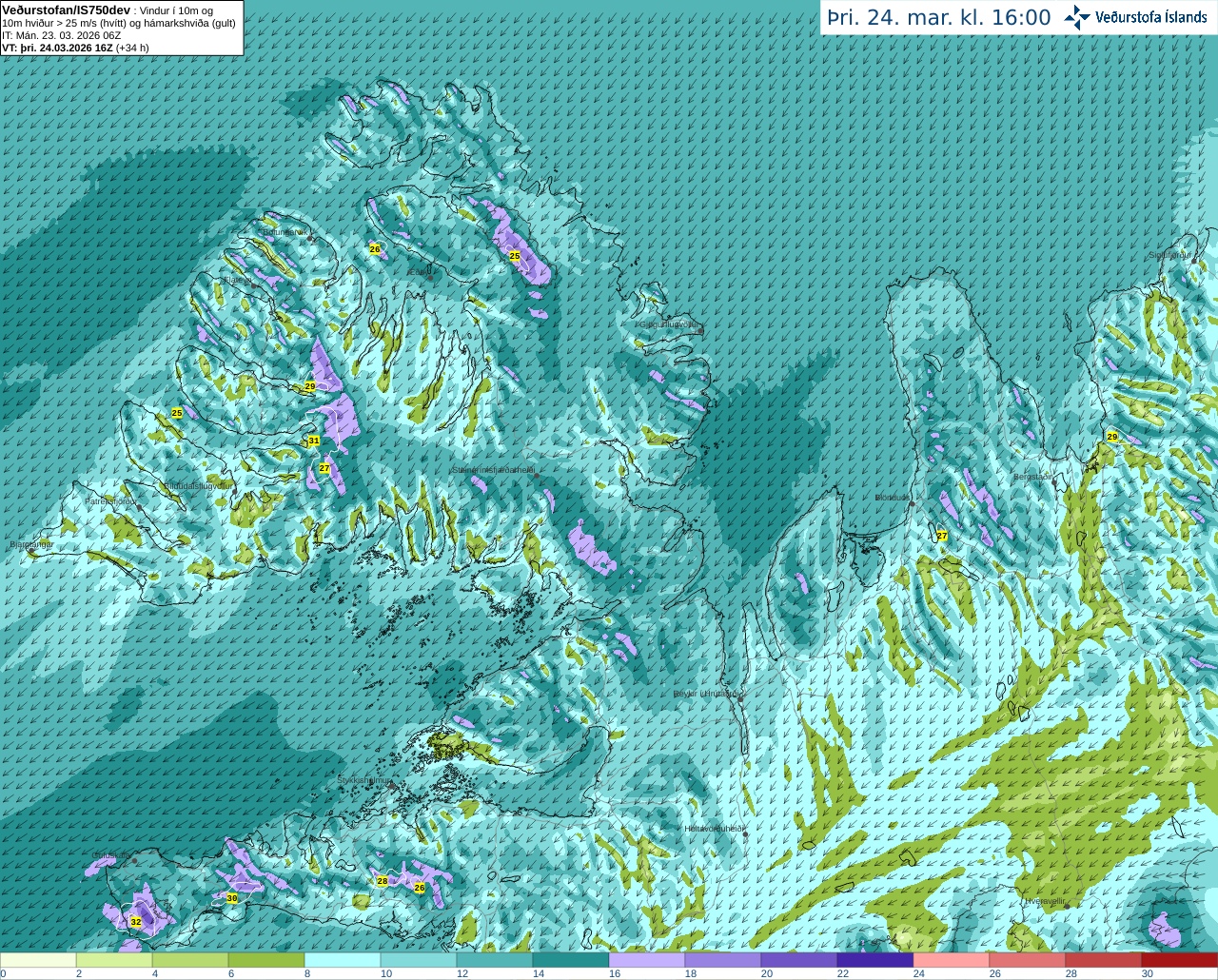Image resolution: width=1218 pixels, height=980 pixels.
Task: Click the 'Þri. 24. mar. kl. 16:00' timestamp
Action: (939, 18)
